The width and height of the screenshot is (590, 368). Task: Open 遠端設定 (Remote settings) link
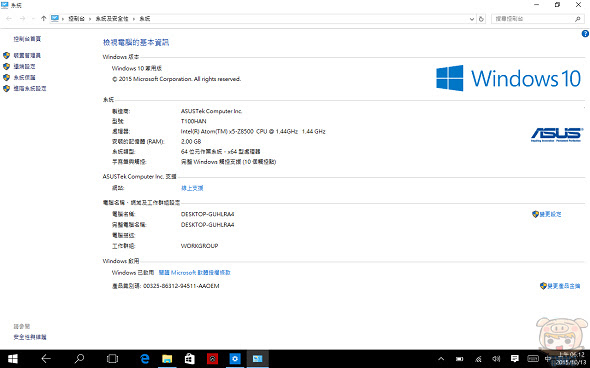(24, 66)
